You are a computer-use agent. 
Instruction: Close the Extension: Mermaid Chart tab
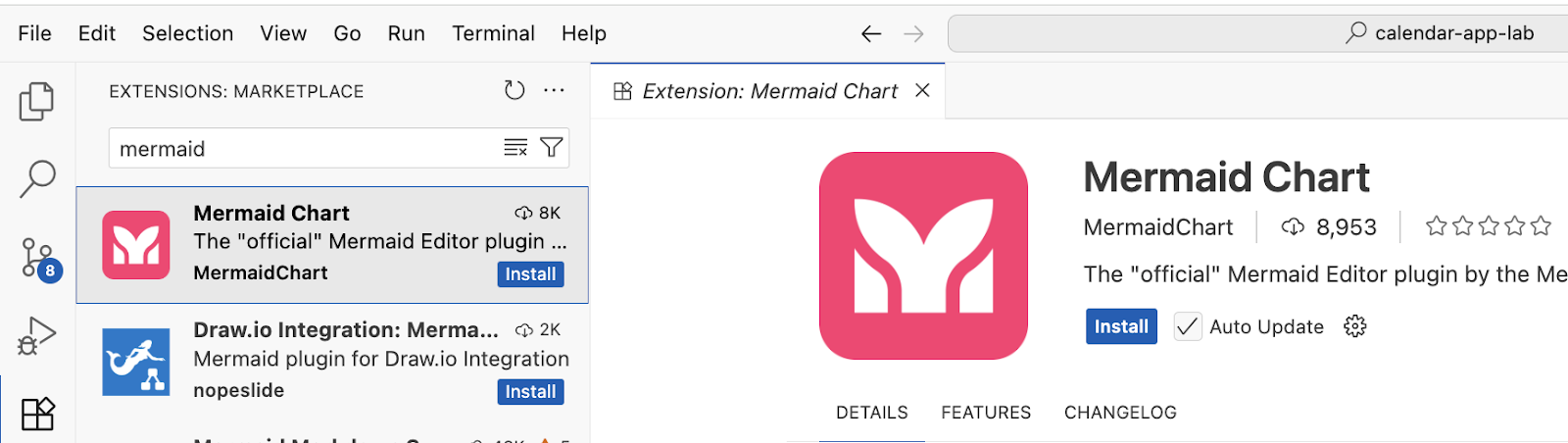(922, 91)
